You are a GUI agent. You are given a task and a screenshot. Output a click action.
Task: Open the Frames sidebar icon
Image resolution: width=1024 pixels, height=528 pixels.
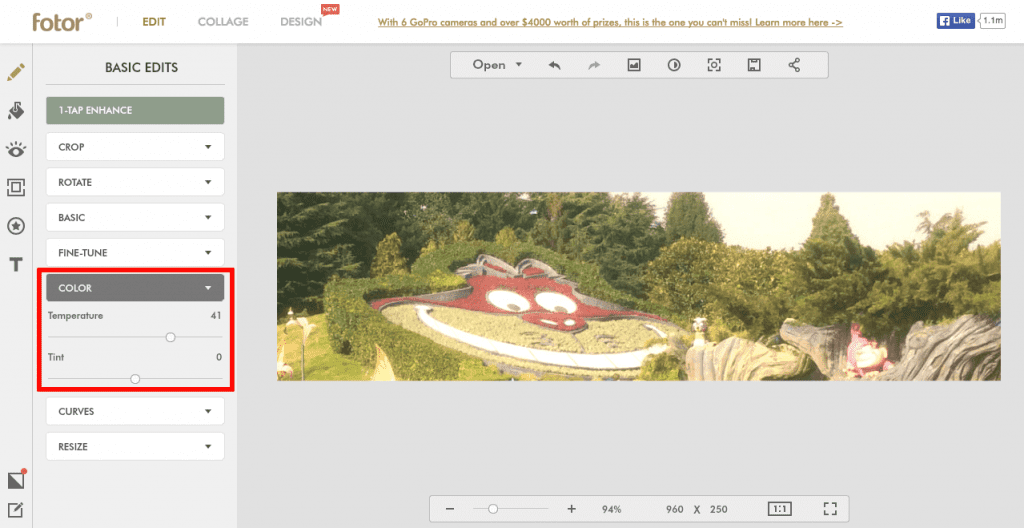(x=16, y=188)
